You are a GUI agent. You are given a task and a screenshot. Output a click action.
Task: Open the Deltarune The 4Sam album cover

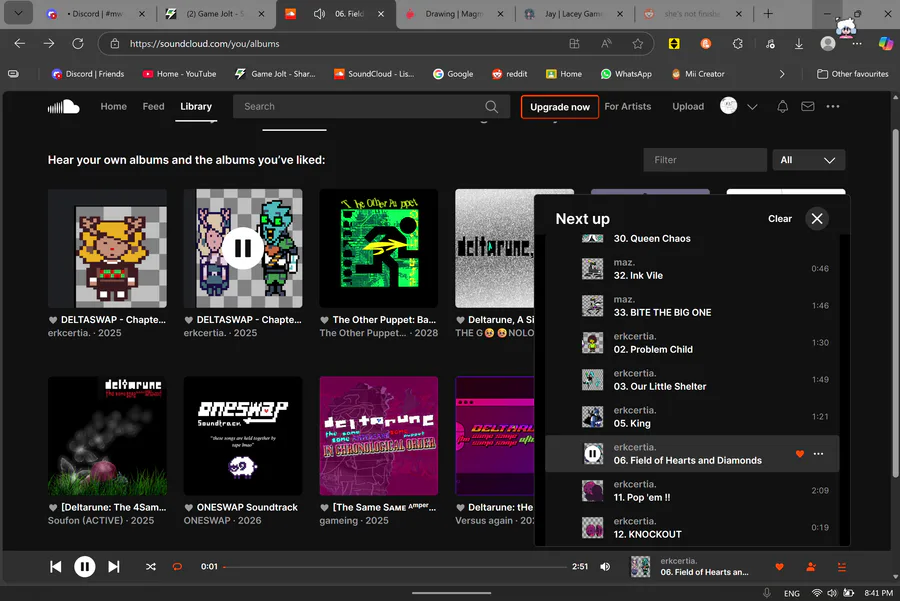[x=107, y=436]
